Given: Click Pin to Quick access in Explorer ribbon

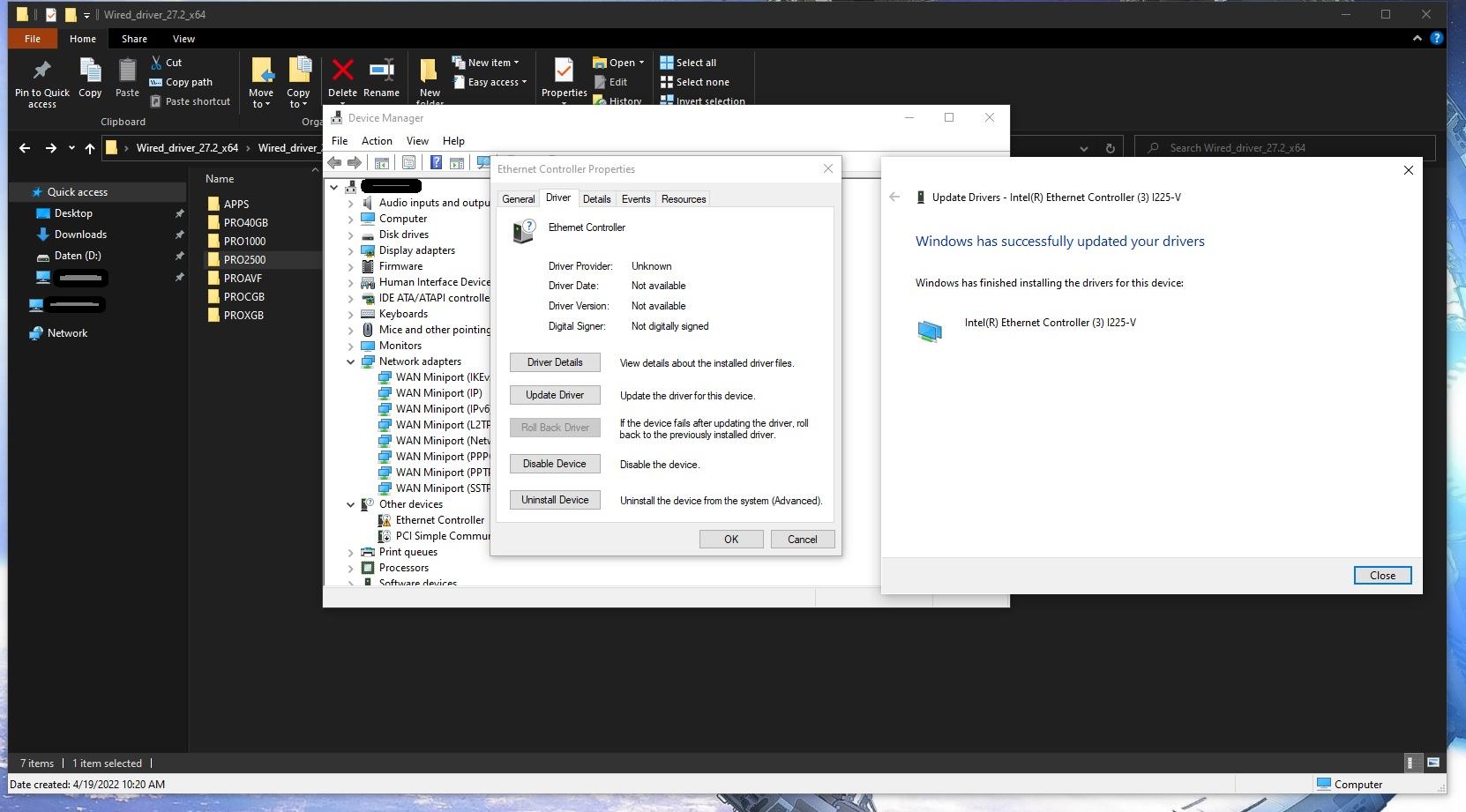Looking at the screenshot, I should (41, 84).
